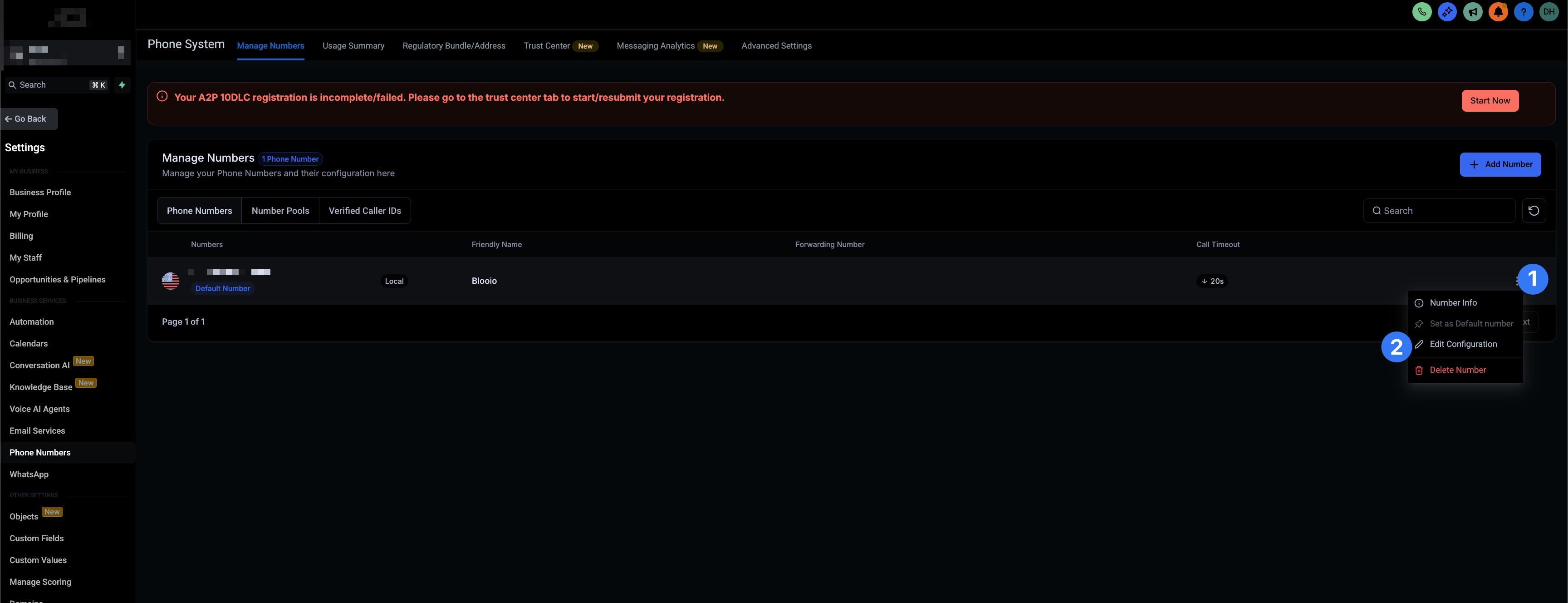Viewport: 1568px width, 603px height.
Task: Click the Go Back button
Action: pyautogui.click(x=30, y=119)
